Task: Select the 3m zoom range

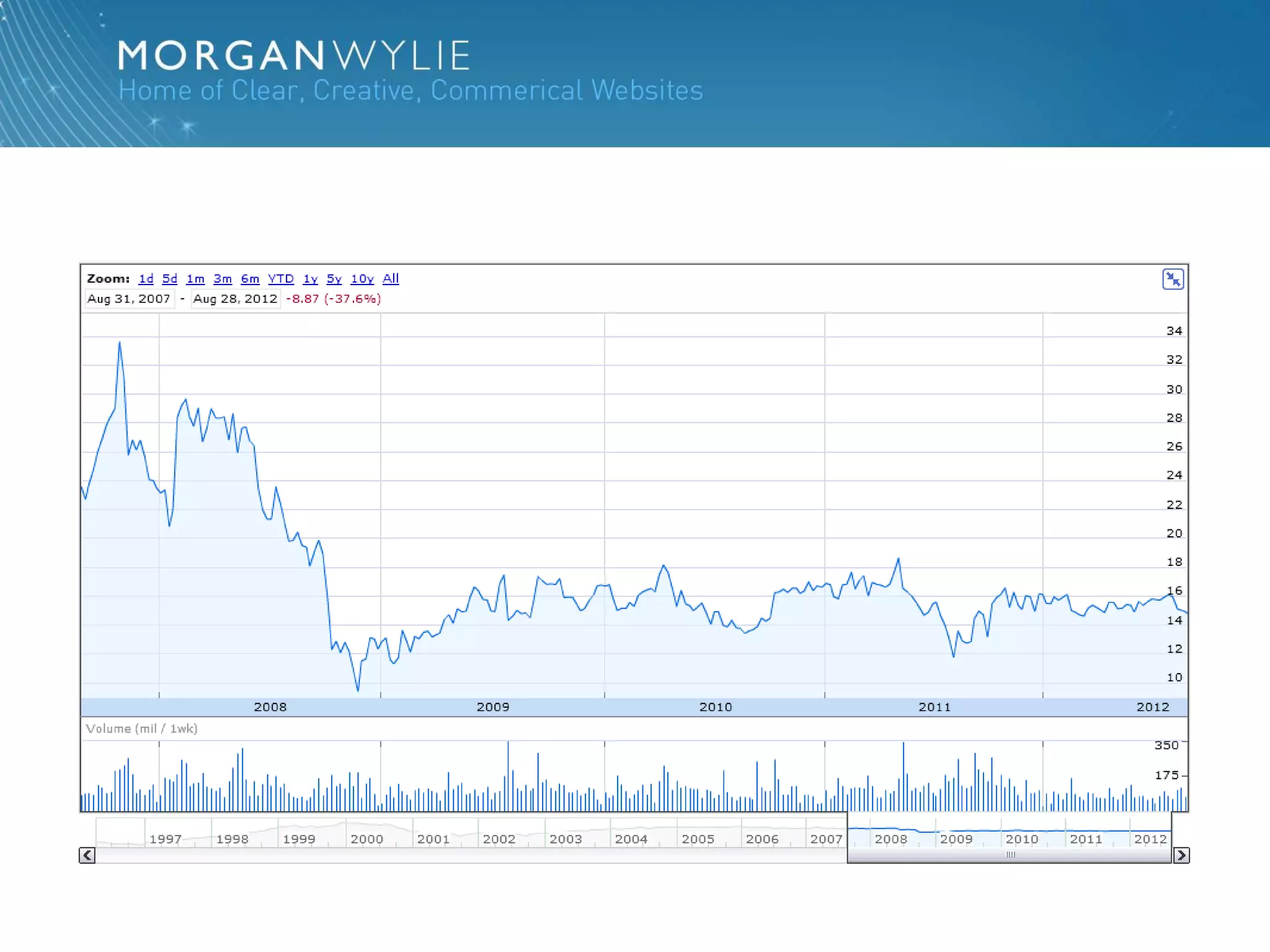Action: point(223,279)
